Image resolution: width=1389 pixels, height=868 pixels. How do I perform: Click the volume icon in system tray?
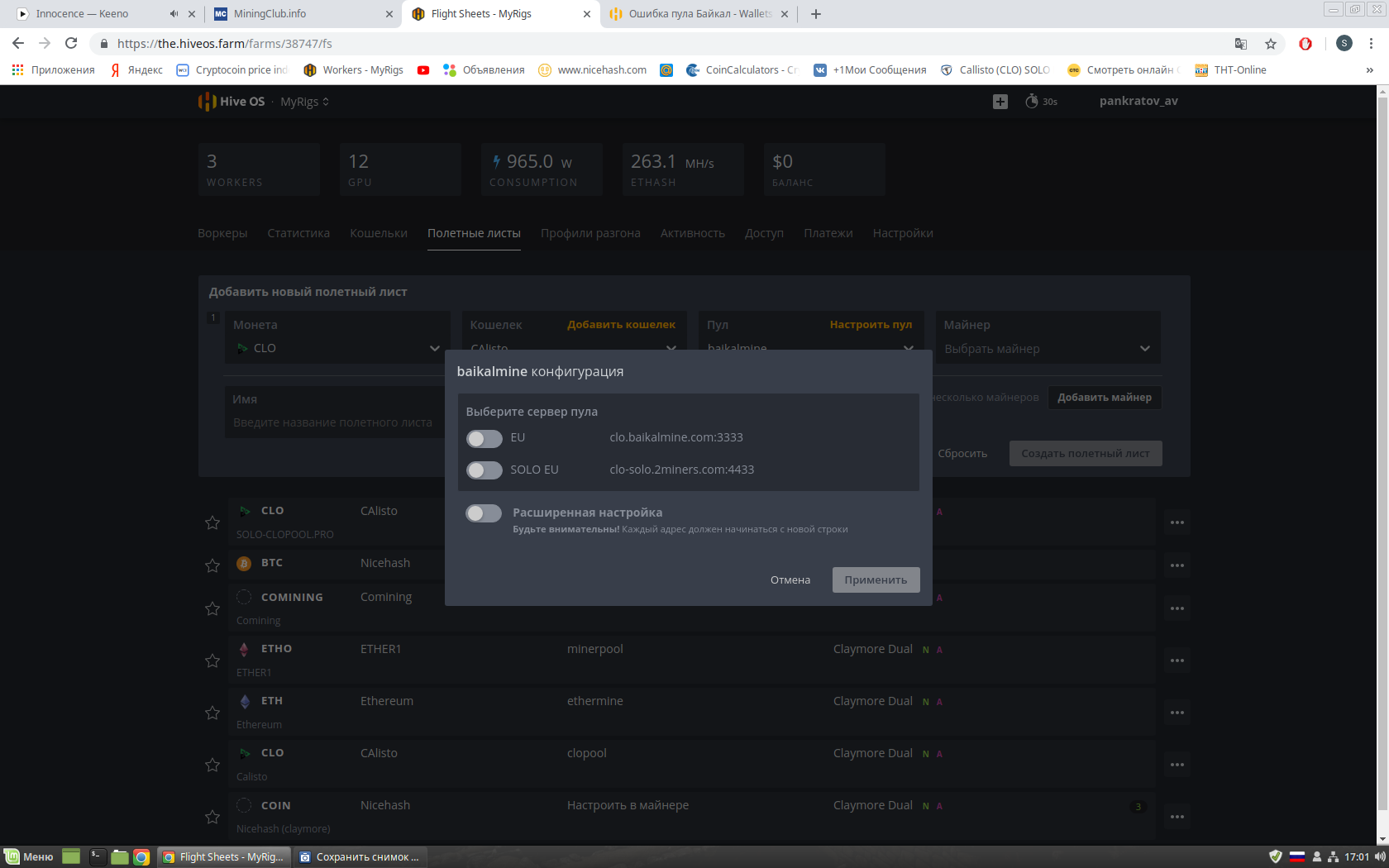[x=1379, y=856]
